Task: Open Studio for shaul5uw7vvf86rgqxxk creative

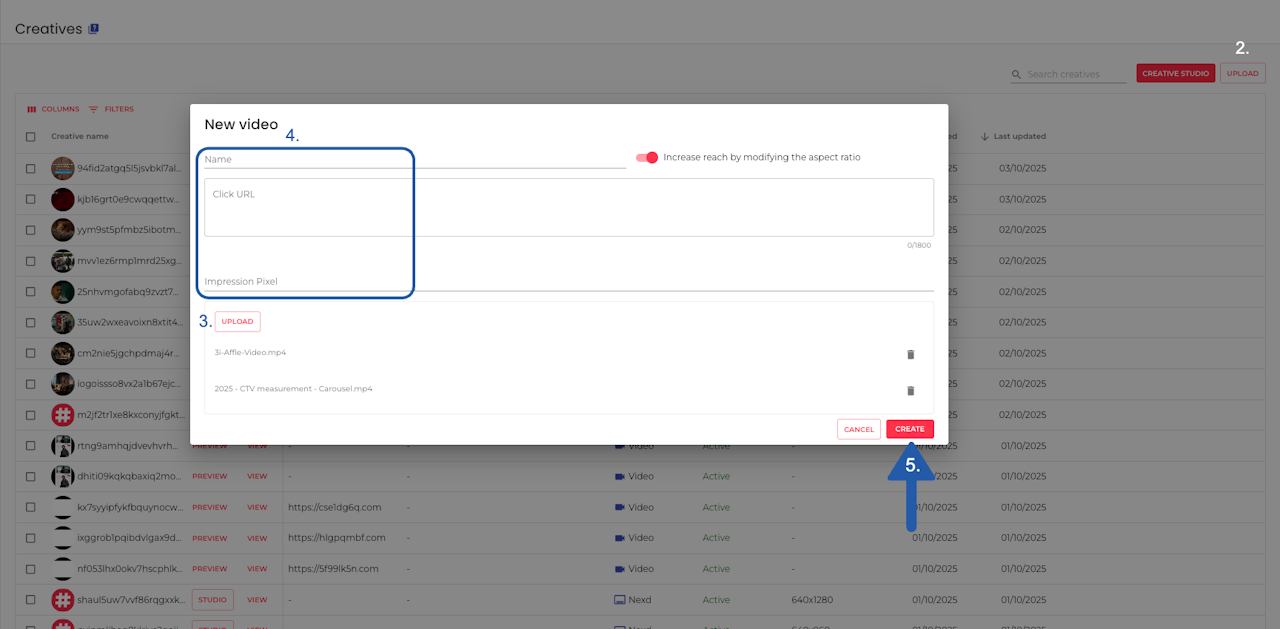Action: (212, 600)
